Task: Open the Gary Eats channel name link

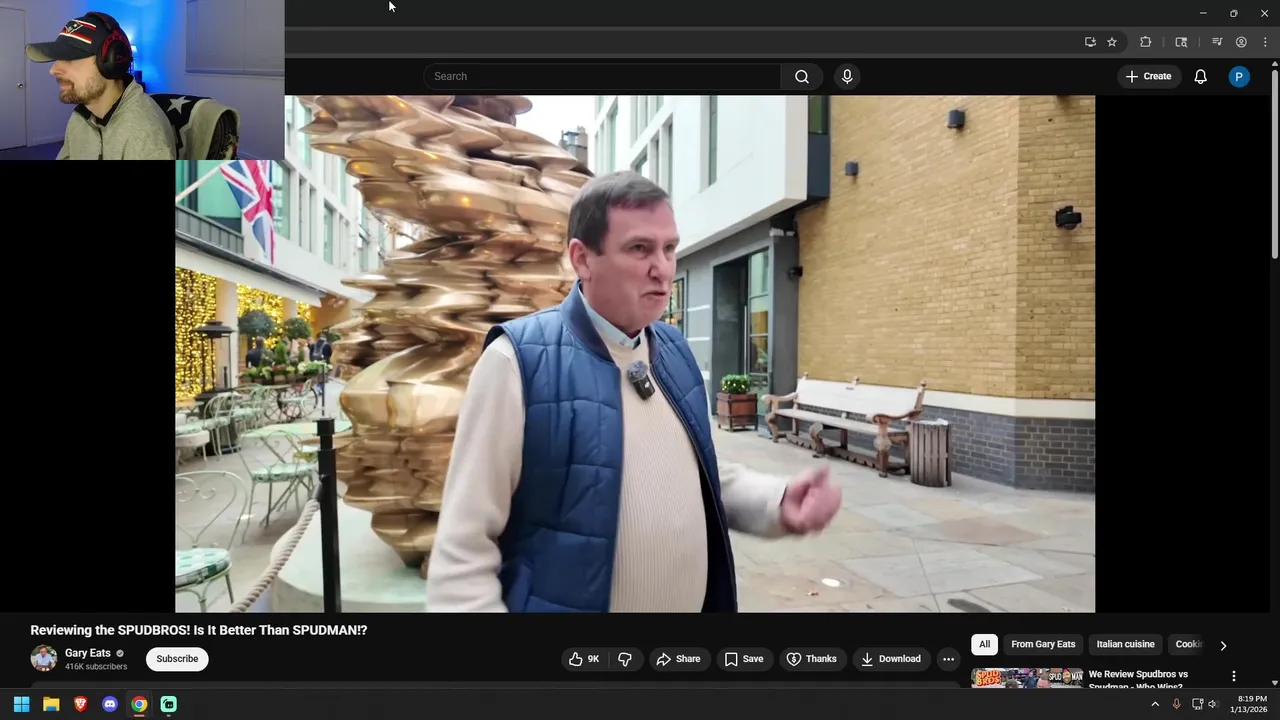Action: tap(88, 653)
